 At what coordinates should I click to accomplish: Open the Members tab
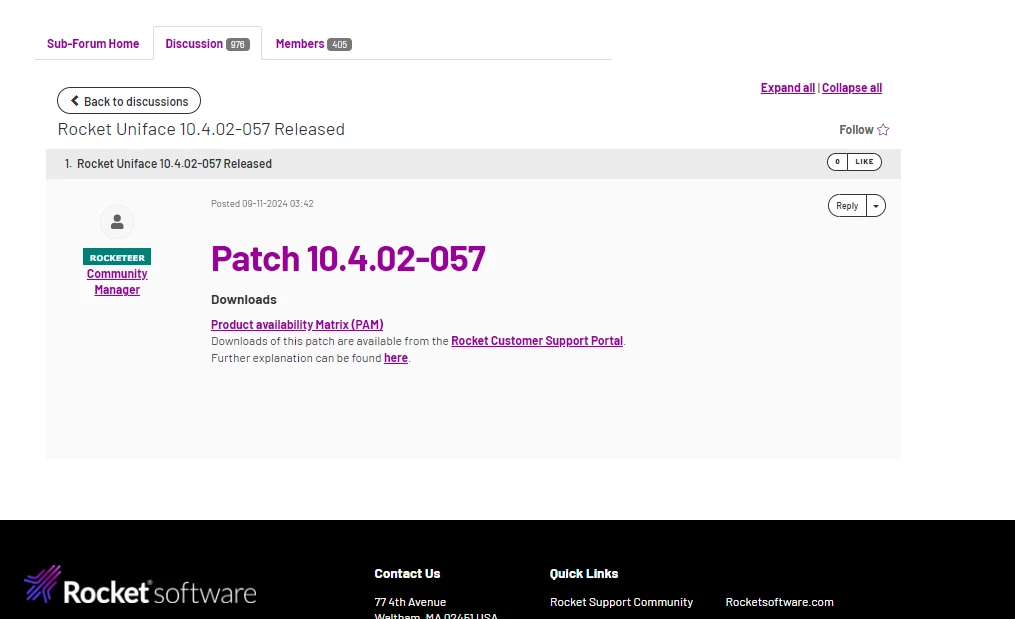(313, 43)
